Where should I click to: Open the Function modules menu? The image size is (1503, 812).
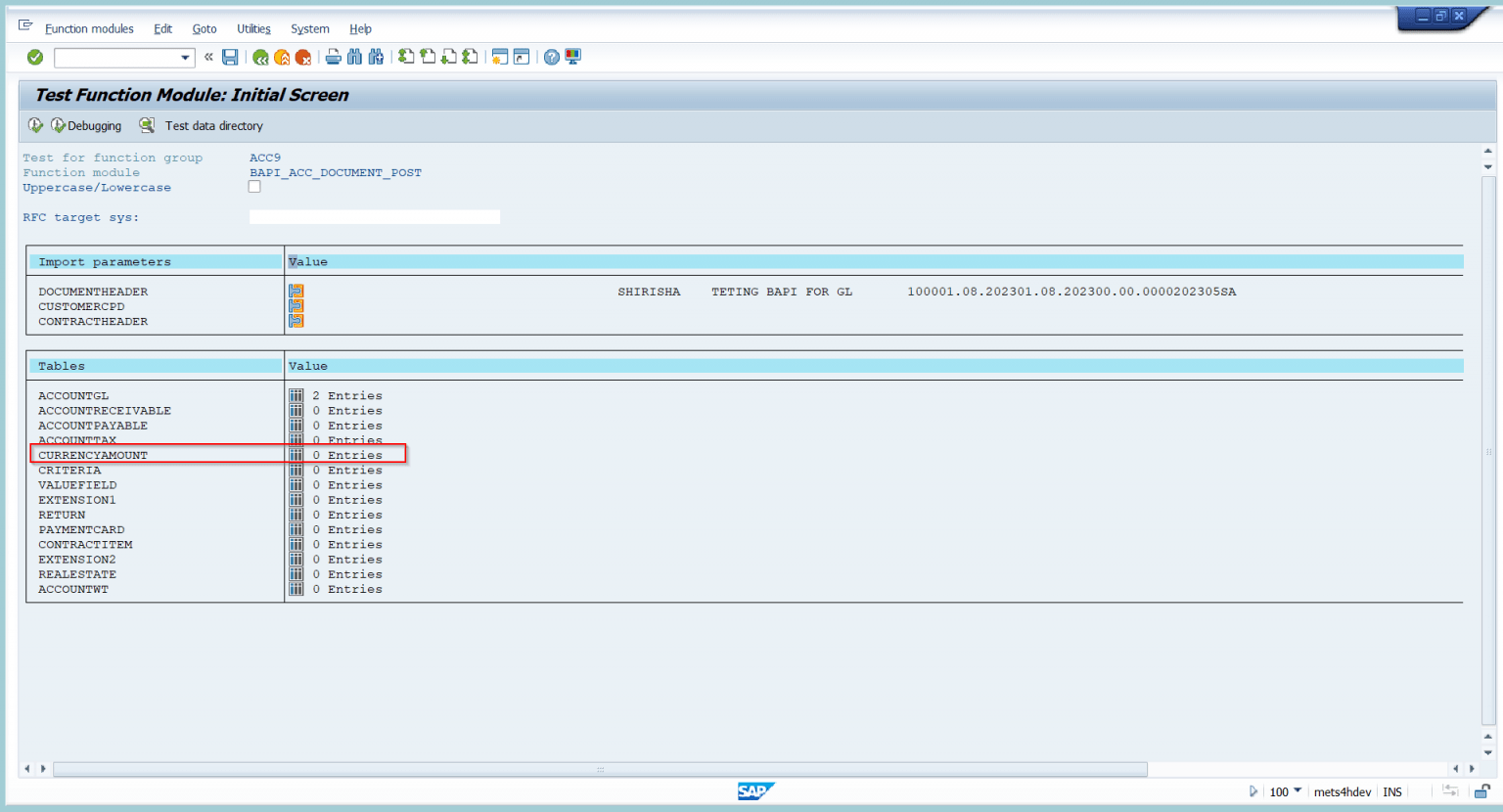coord(89,29)
